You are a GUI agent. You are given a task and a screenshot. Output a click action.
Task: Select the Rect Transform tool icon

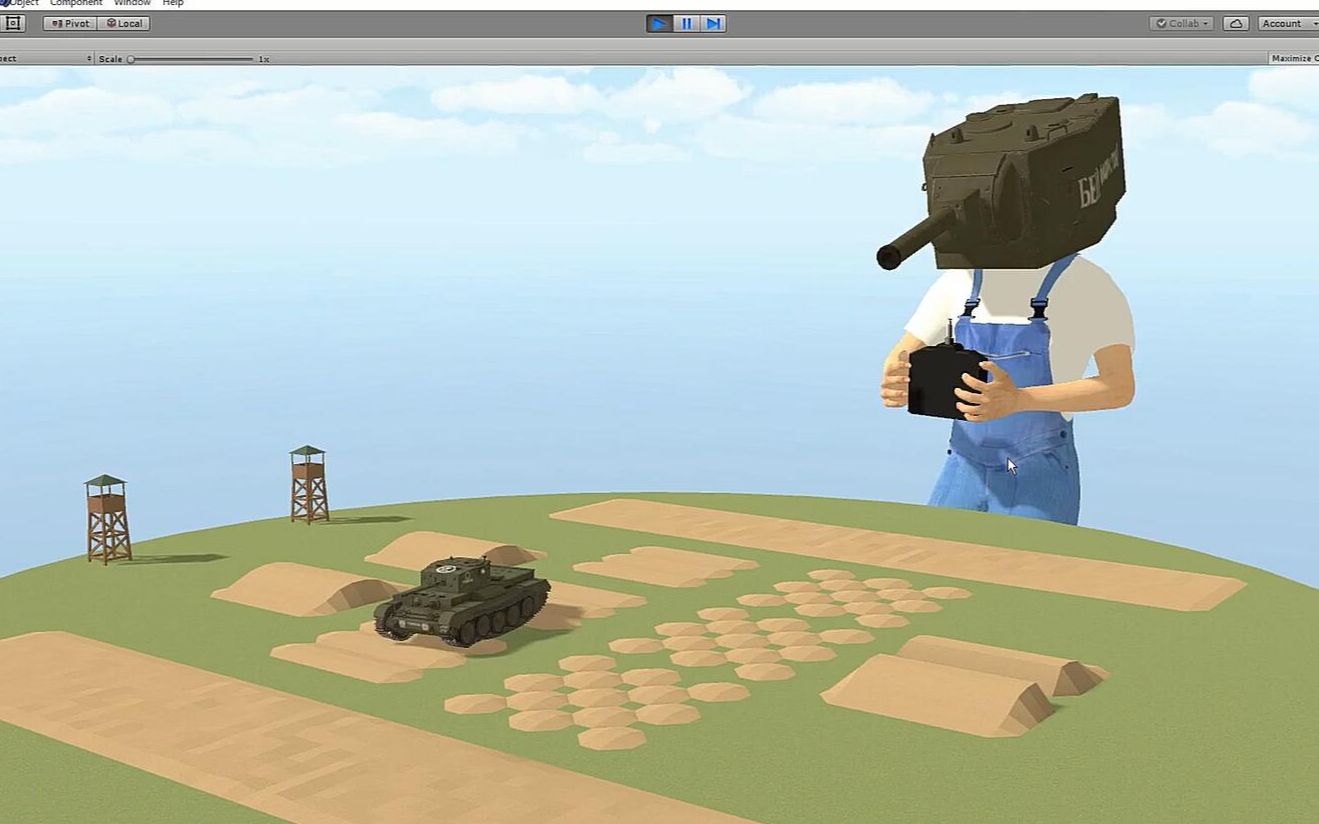click(x=12, y=23)
